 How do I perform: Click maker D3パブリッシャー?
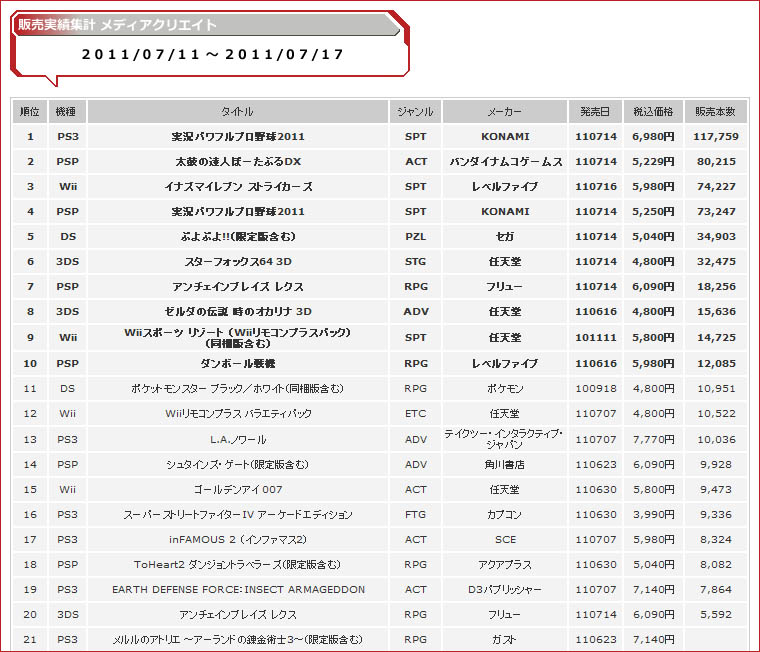(x=505, y=589)
